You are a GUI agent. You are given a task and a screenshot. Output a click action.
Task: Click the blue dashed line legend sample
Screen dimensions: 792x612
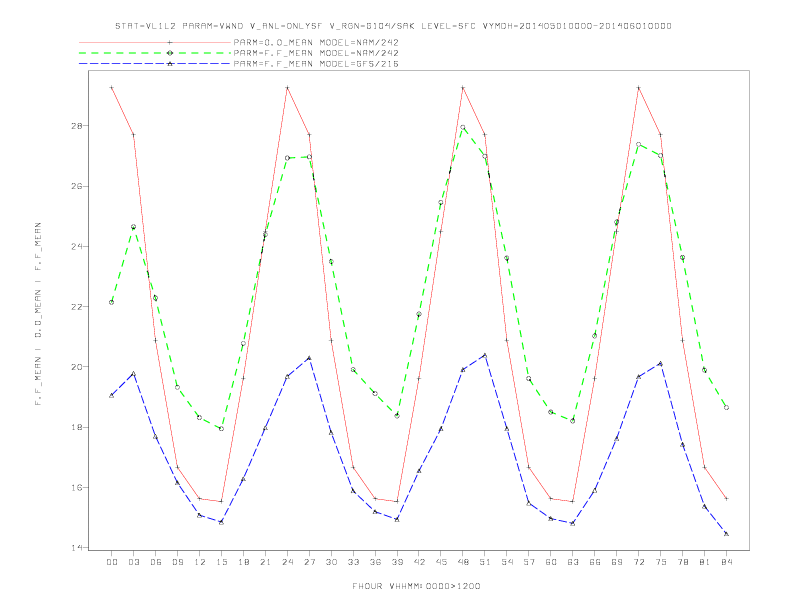point(155,64)
